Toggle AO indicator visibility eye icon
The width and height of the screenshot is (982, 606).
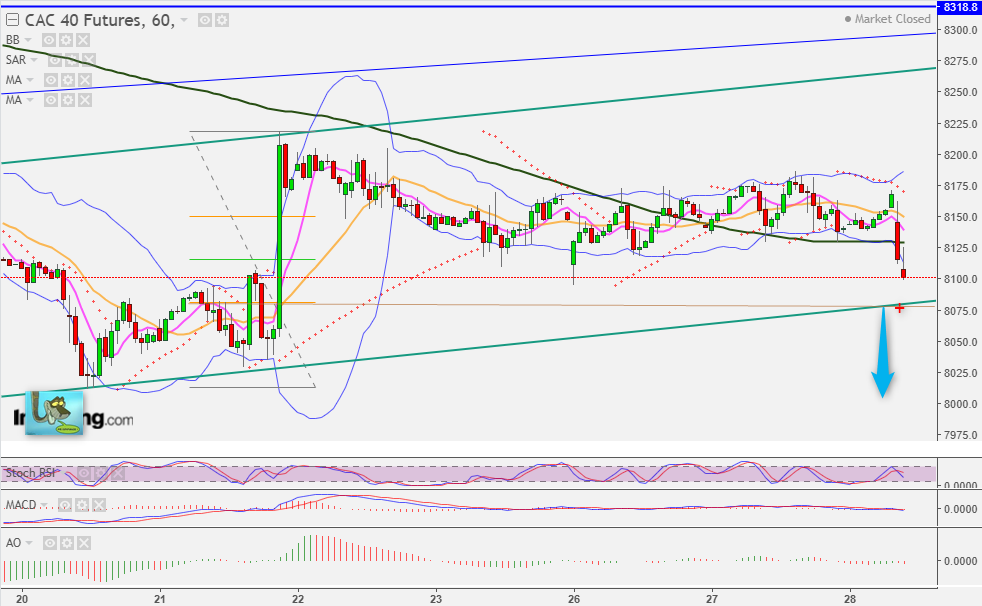point(50,543)
